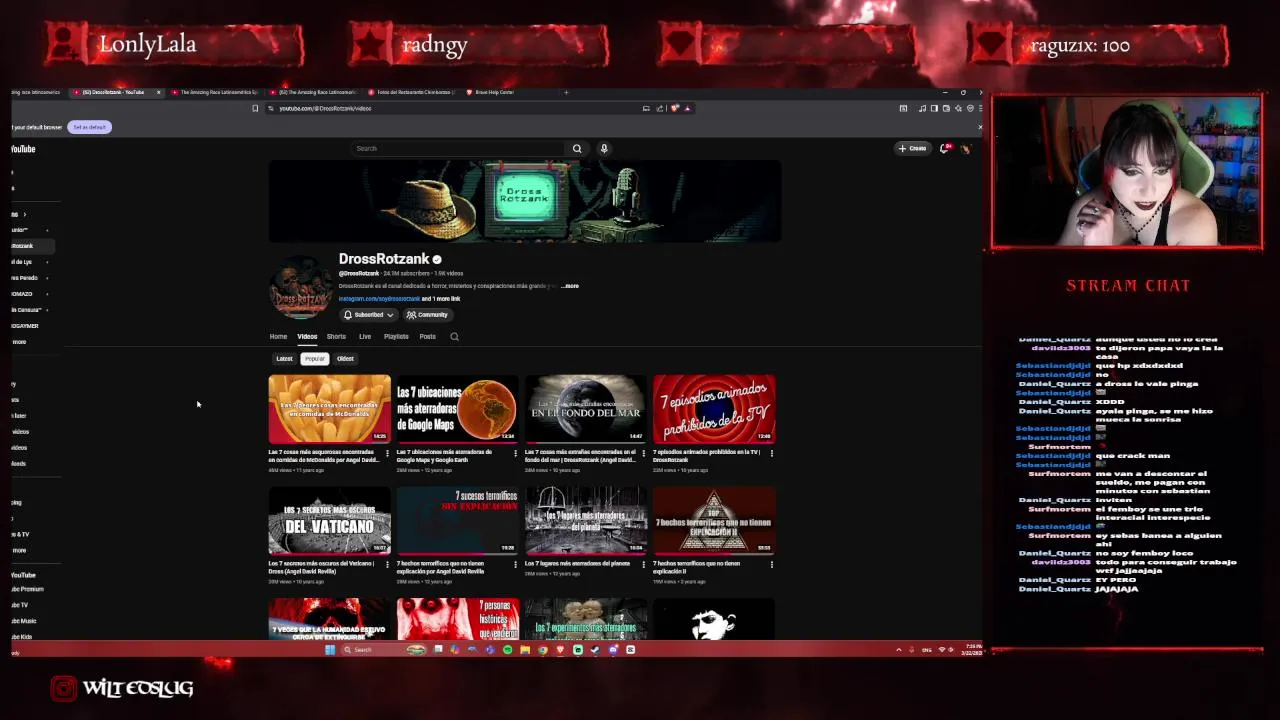The width and height of the screenshot is (1280, 720).
Task: Click the YouTube search magnifier button
Action: coord(577,148)
